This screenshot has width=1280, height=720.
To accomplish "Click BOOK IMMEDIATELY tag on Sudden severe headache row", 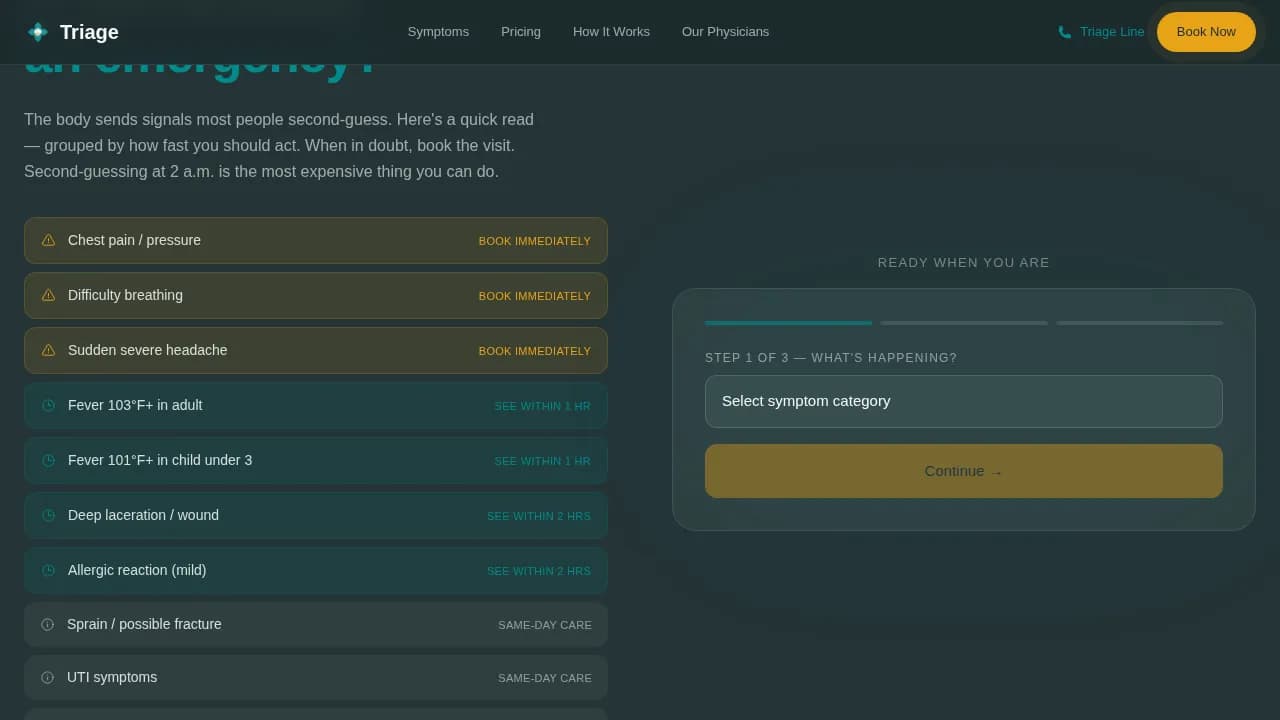I will tap(535, 351).
